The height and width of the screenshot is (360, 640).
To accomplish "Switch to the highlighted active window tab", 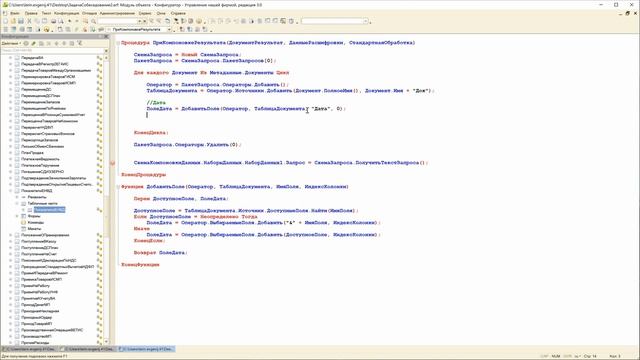I will 147,349.
